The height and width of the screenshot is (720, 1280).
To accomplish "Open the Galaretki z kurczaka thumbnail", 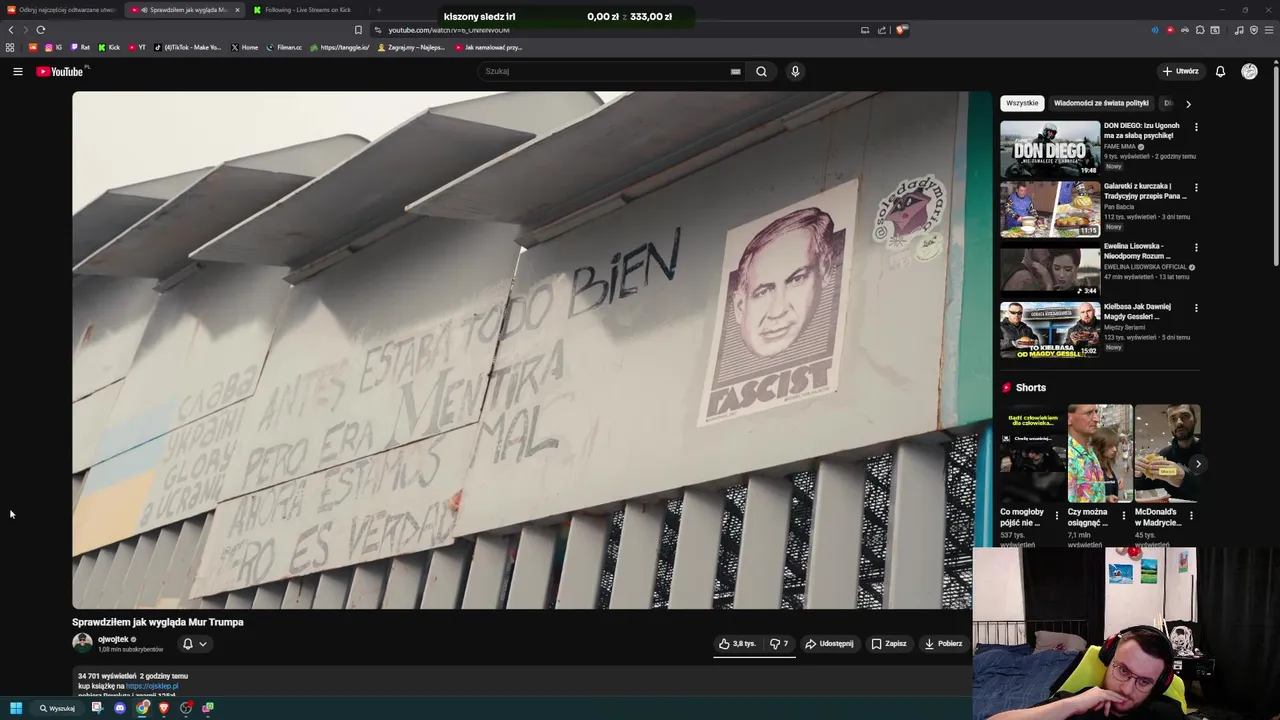I will (1050, 208).
